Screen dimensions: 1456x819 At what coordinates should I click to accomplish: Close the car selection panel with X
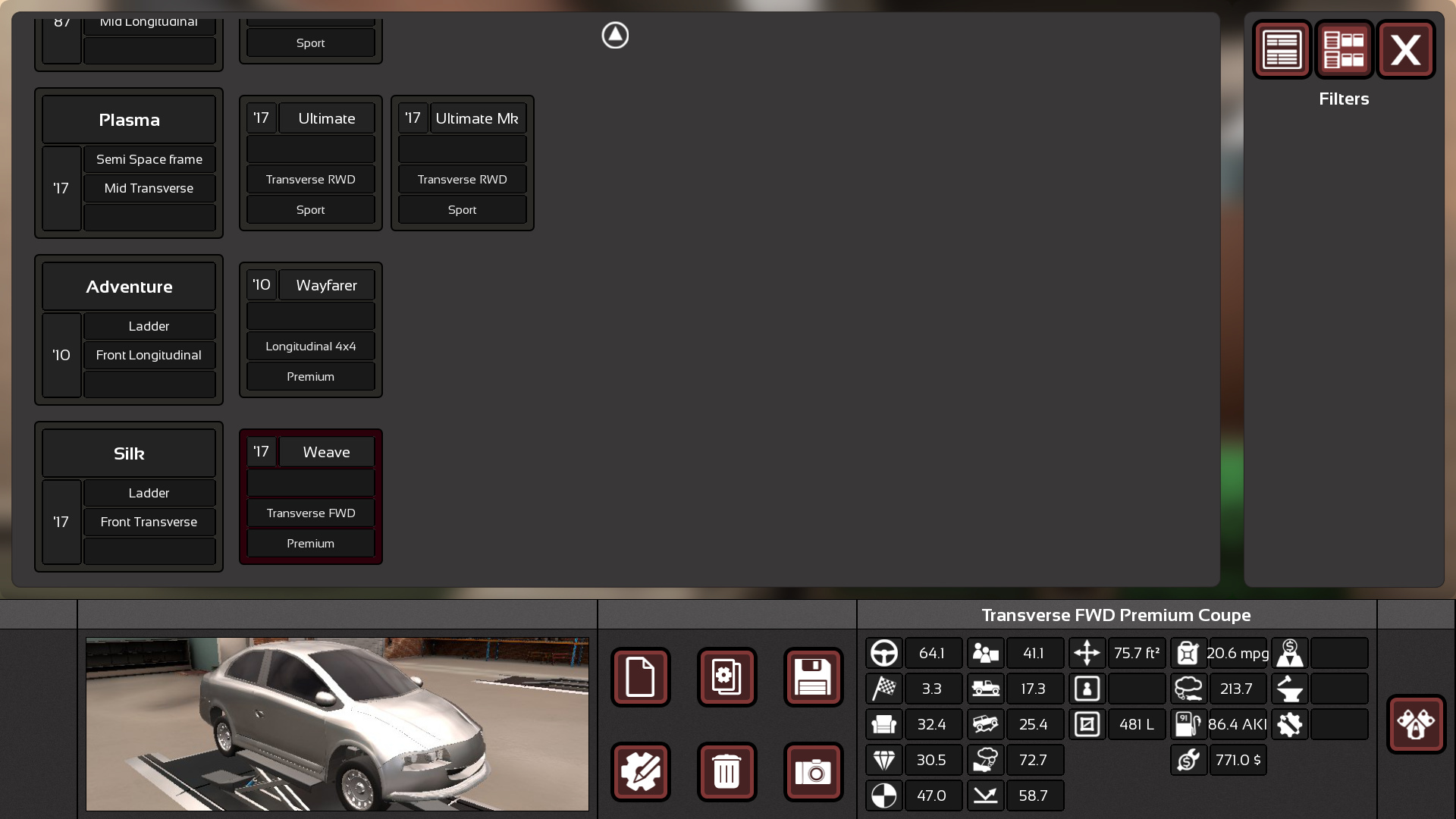point(1406,50)
